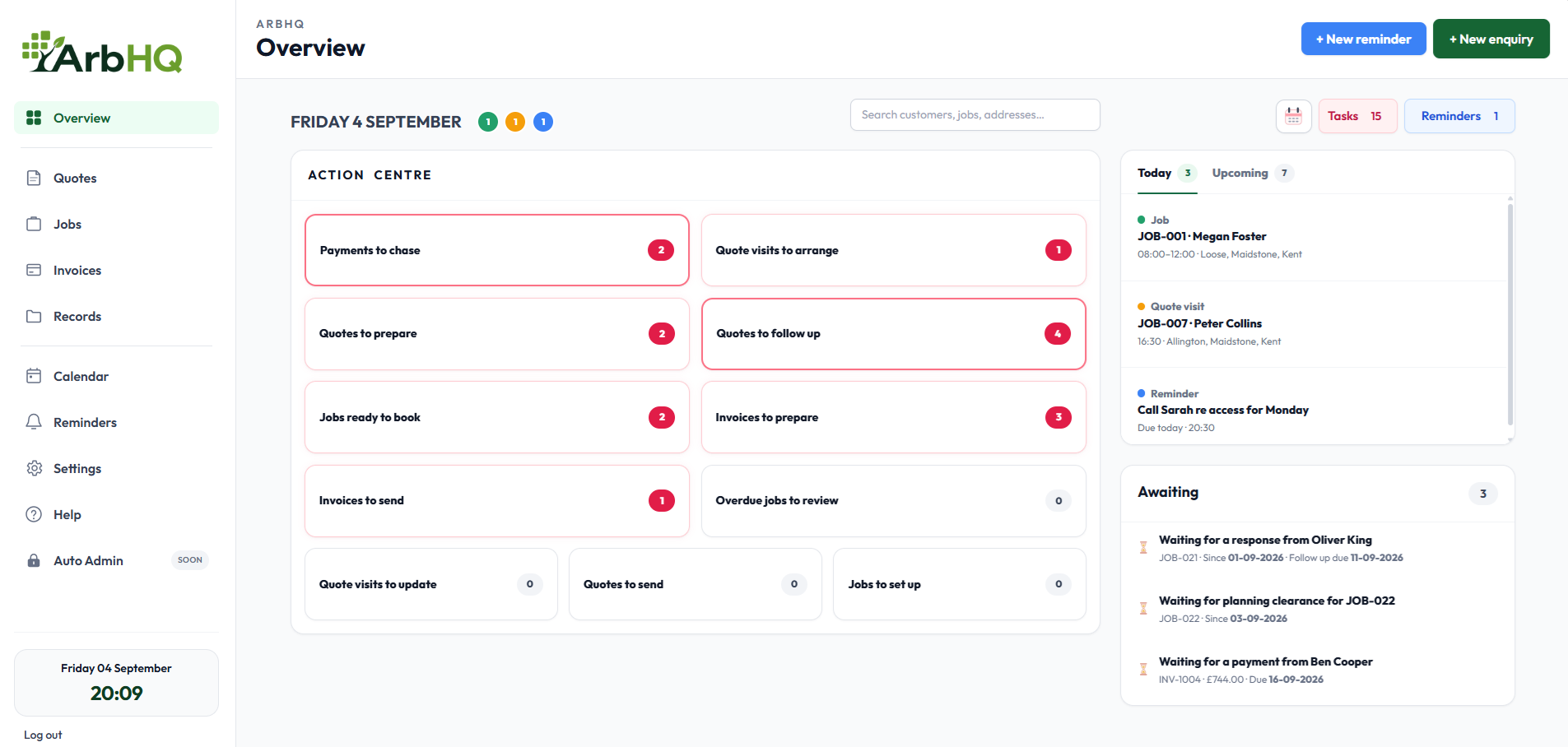Open JOB-007 Peter Collins quote visit

[1314, 324]
